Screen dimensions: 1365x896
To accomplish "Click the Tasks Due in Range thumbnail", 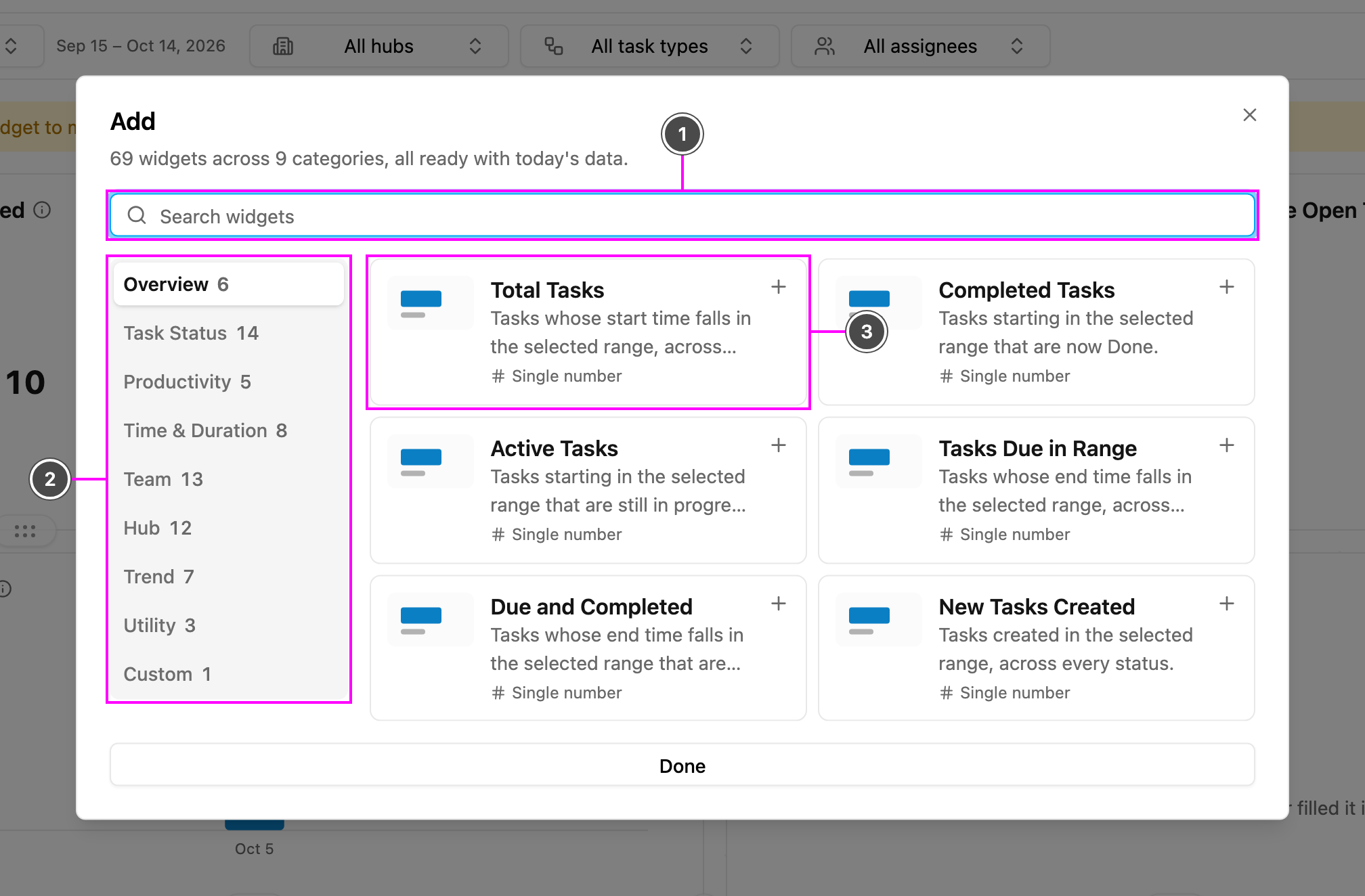I will coord(879,462).
